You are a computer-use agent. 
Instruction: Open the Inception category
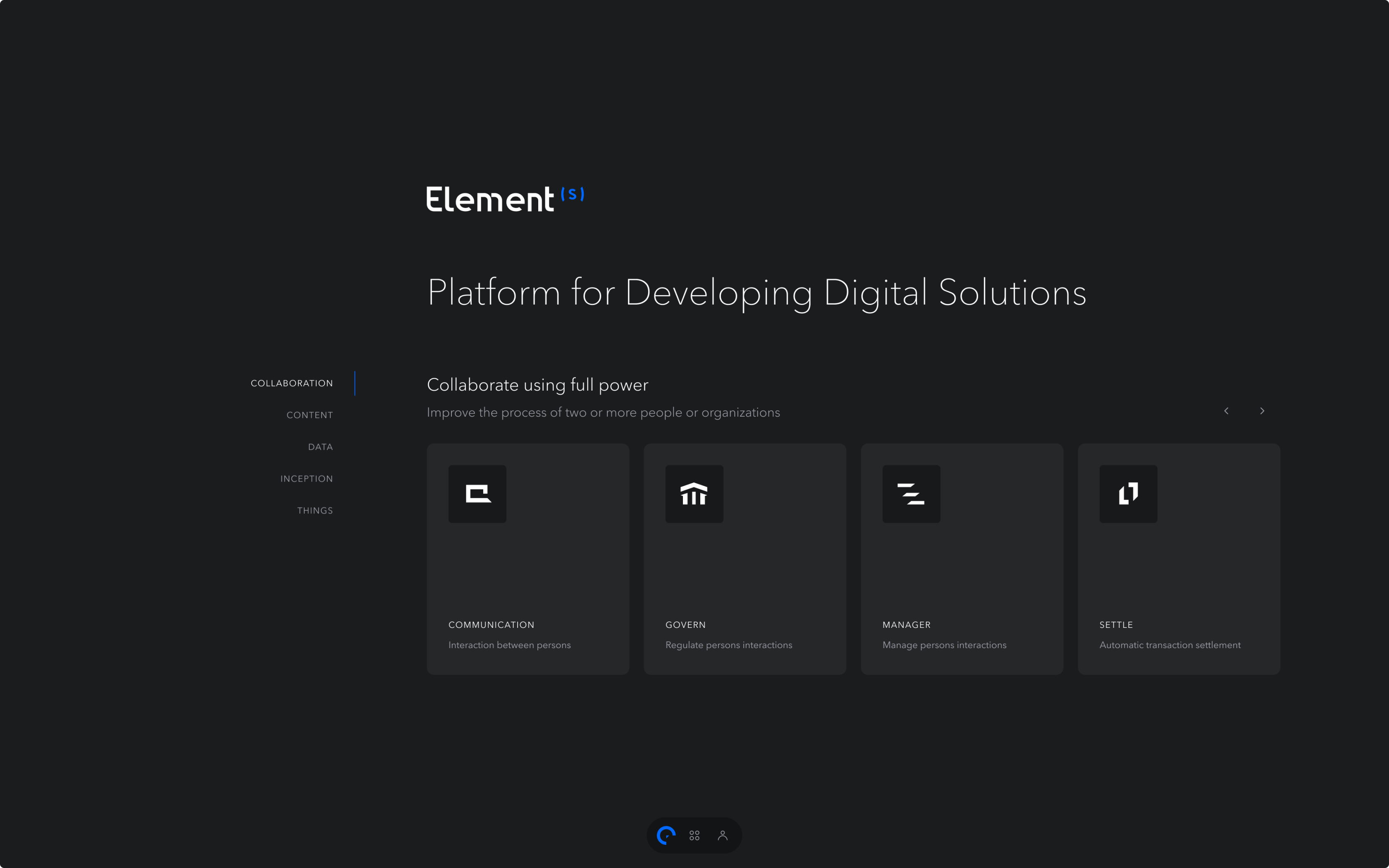(x=306, y=479)
